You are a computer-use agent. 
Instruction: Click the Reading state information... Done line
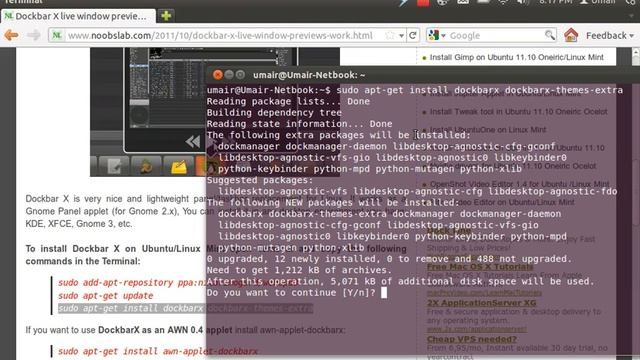[x=299, y=124]
